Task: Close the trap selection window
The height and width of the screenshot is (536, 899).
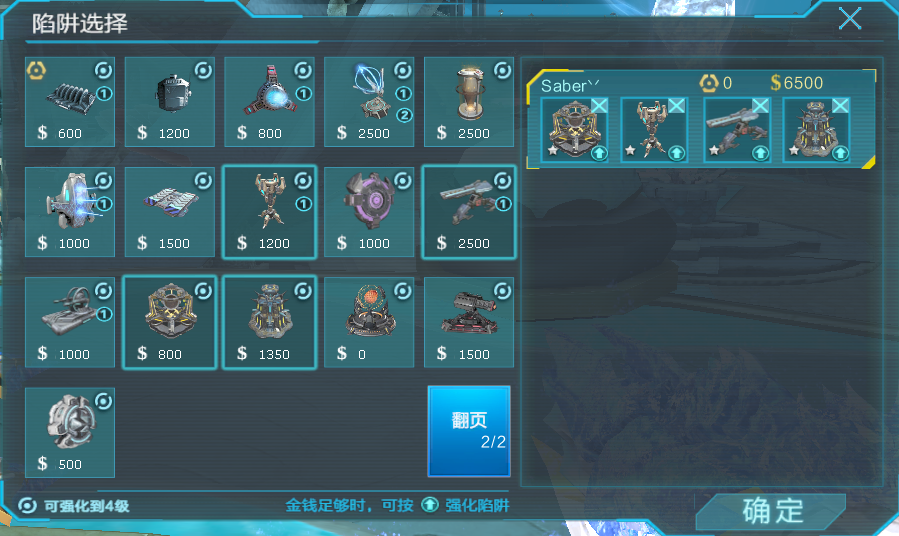Action: 850,18
